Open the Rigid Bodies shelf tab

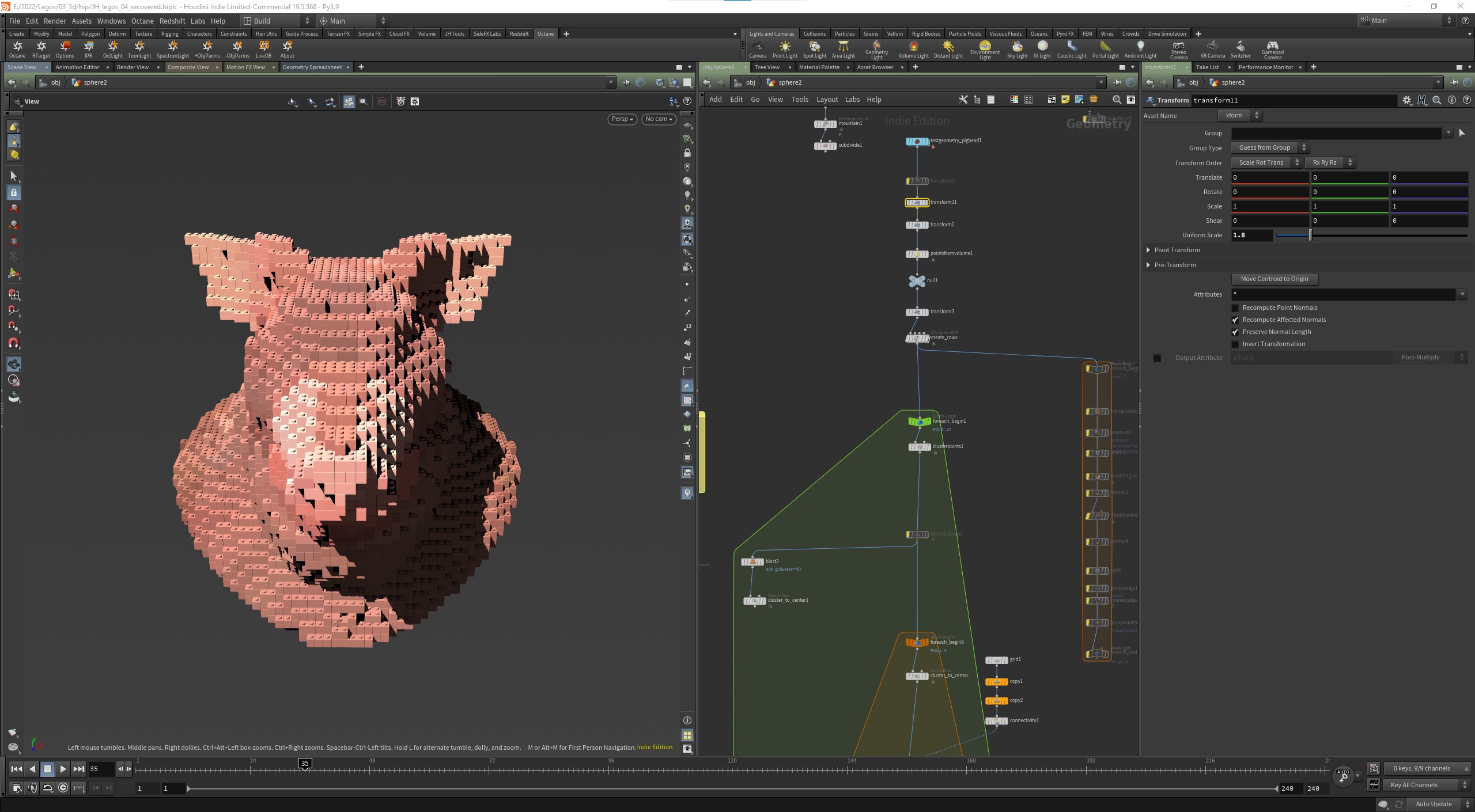pyautogui.click(x=926, y=34)
